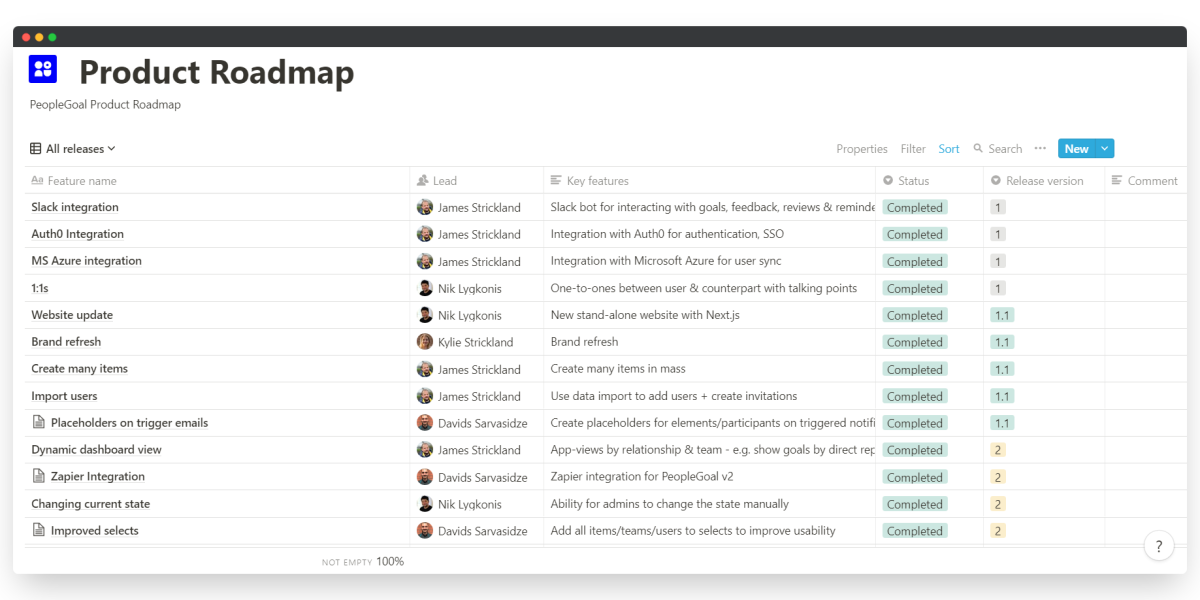1200x600 pixels.
Task: Click Davids Sarvasidze's avatar in Zapier Integration row
Action: [425, 477]
